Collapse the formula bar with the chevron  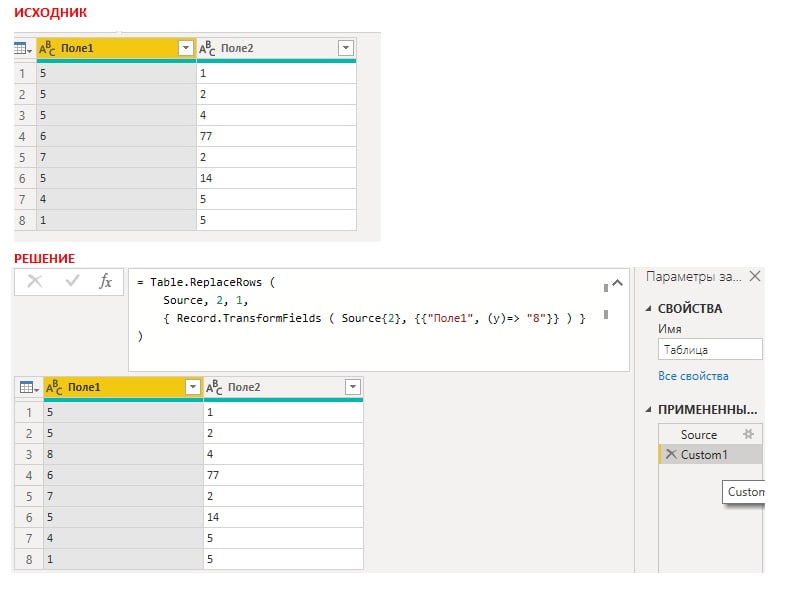coord(618,283)
